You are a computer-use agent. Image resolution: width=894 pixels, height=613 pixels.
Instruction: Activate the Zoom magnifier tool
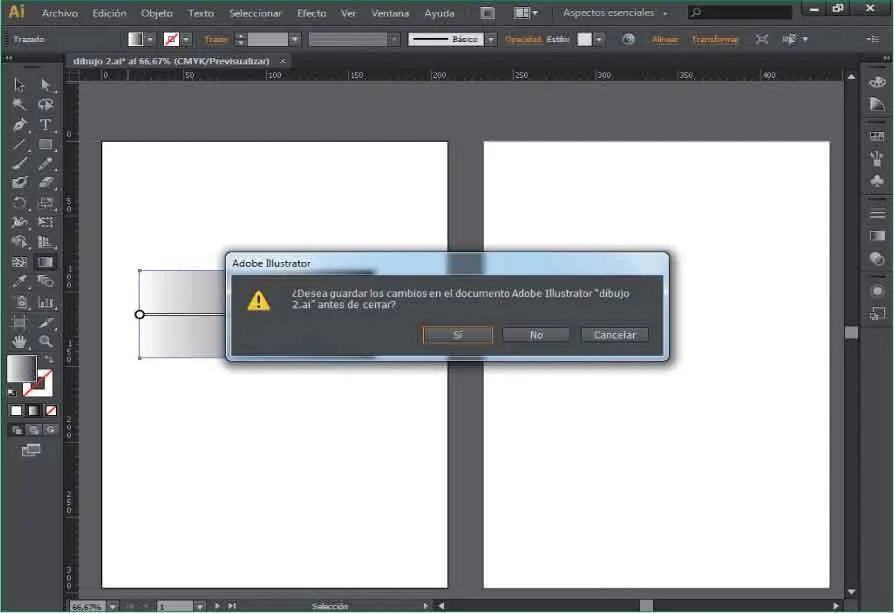[x=46, y=342]
